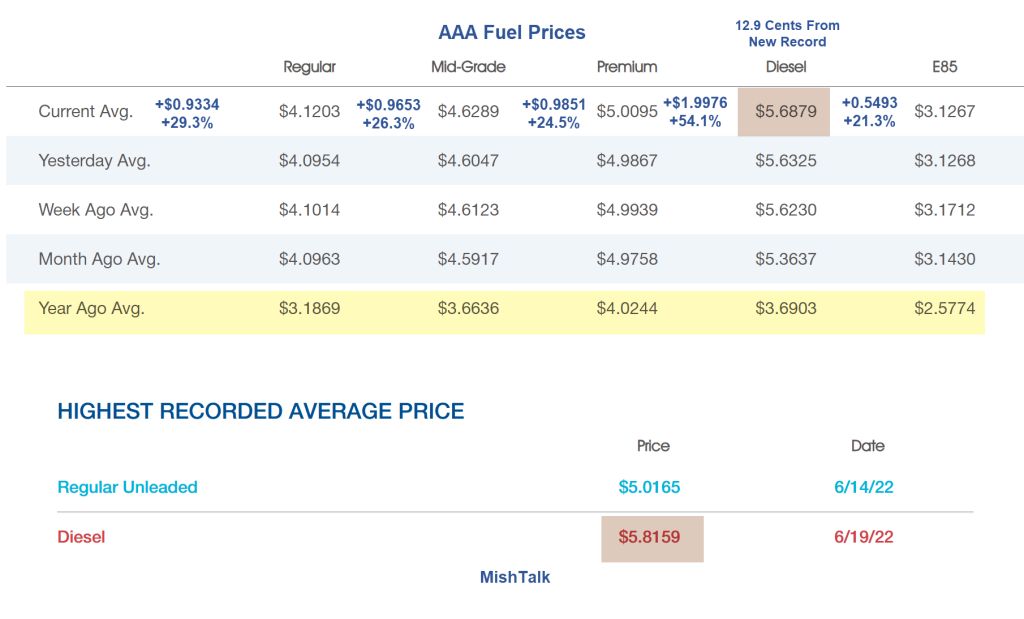Screen dimensions: 1024x619
Task: Select the Current Avg. row label
Action: point(86,112)
